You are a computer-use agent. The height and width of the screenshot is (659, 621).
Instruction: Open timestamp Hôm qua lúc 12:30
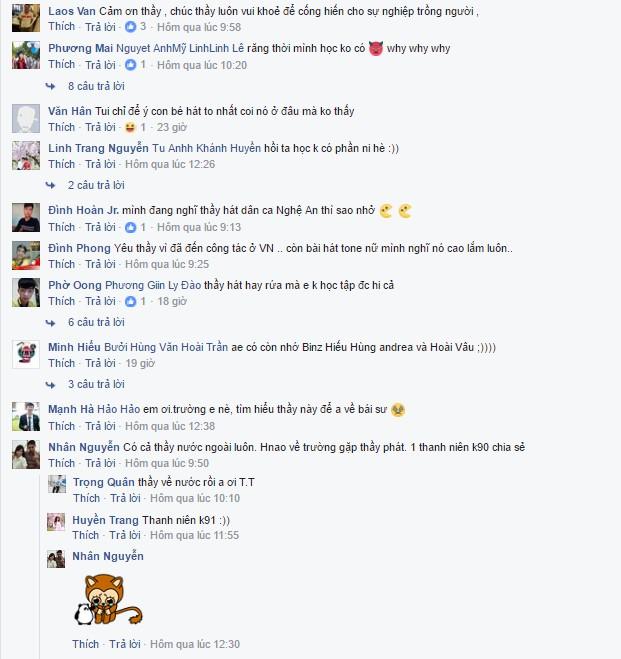tap(195, 644)
